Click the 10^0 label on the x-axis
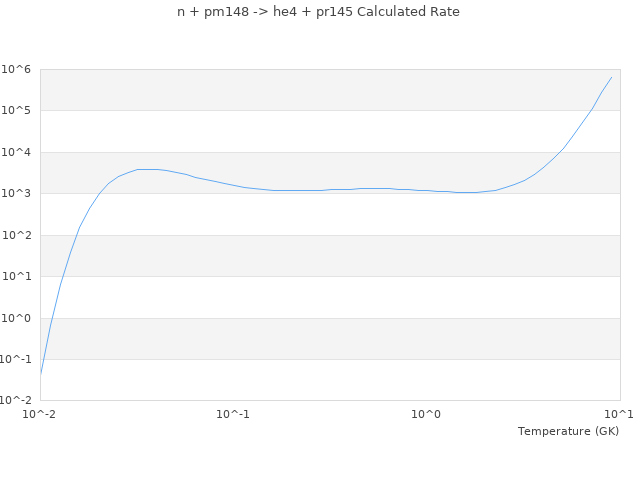 coord(427,414)
